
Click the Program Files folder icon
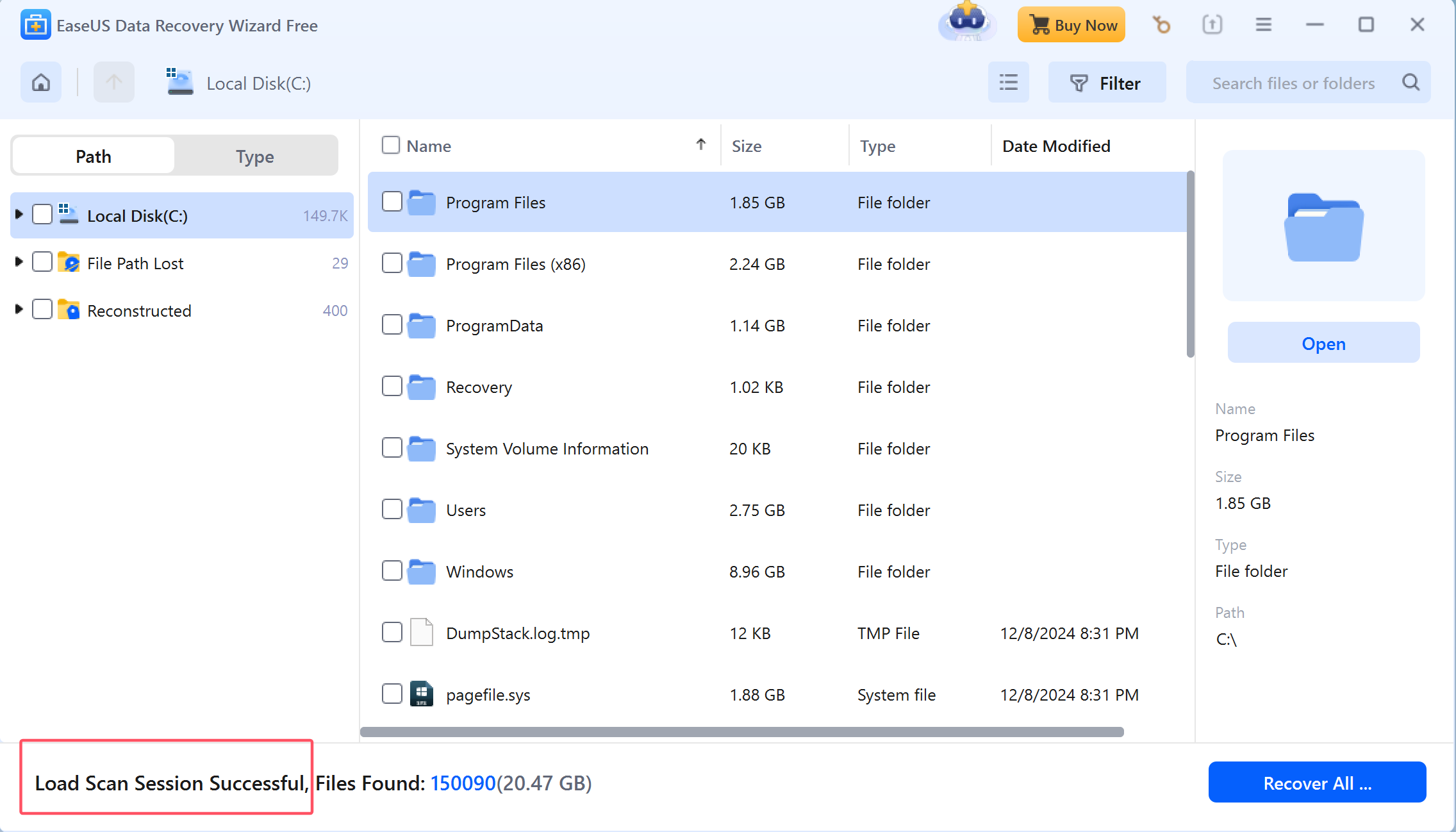pos(422,203)
